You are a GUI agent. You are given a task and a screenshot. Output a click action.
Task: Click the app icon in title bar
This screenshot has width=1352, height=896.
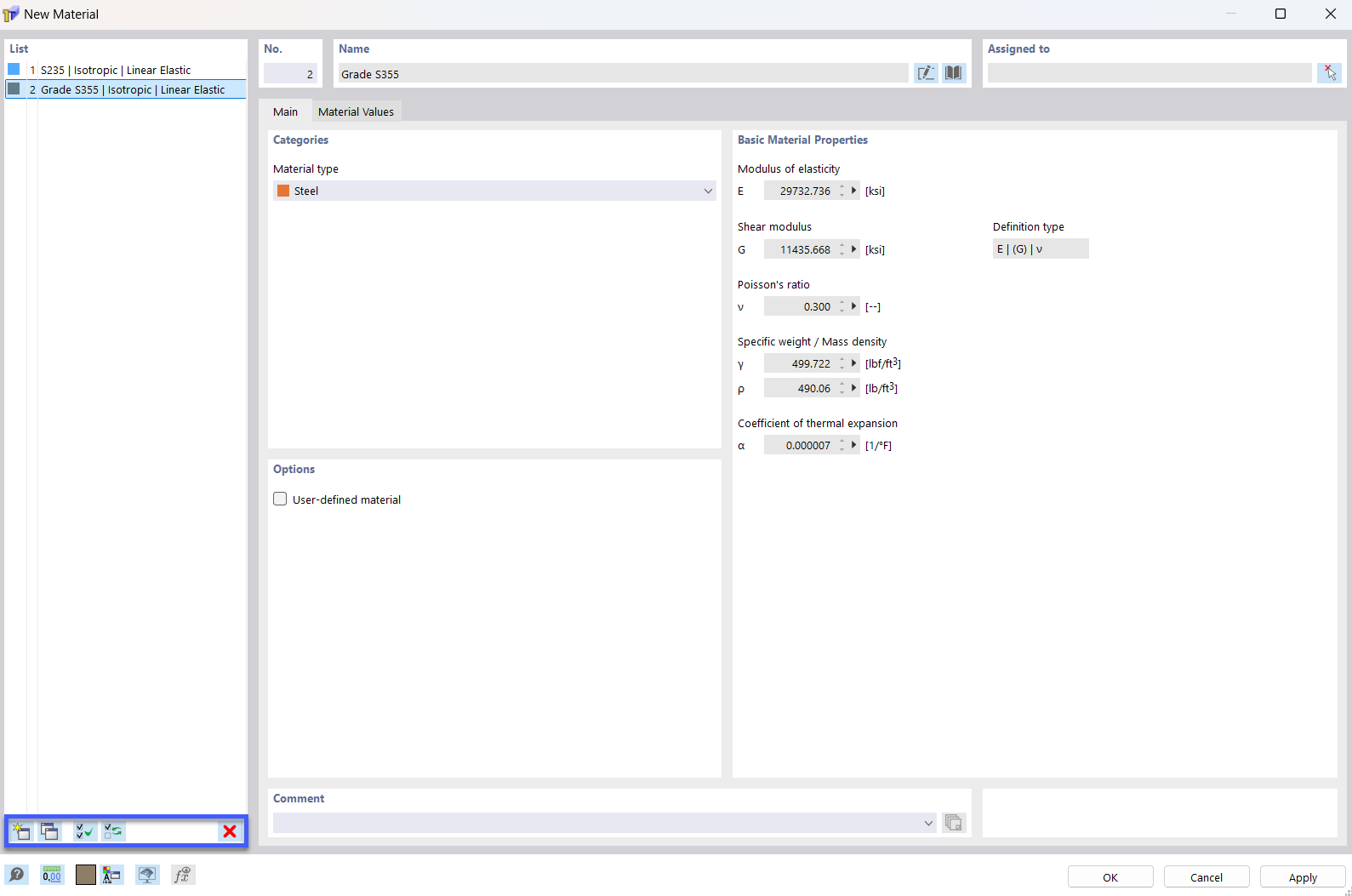(x=11, y=14)
